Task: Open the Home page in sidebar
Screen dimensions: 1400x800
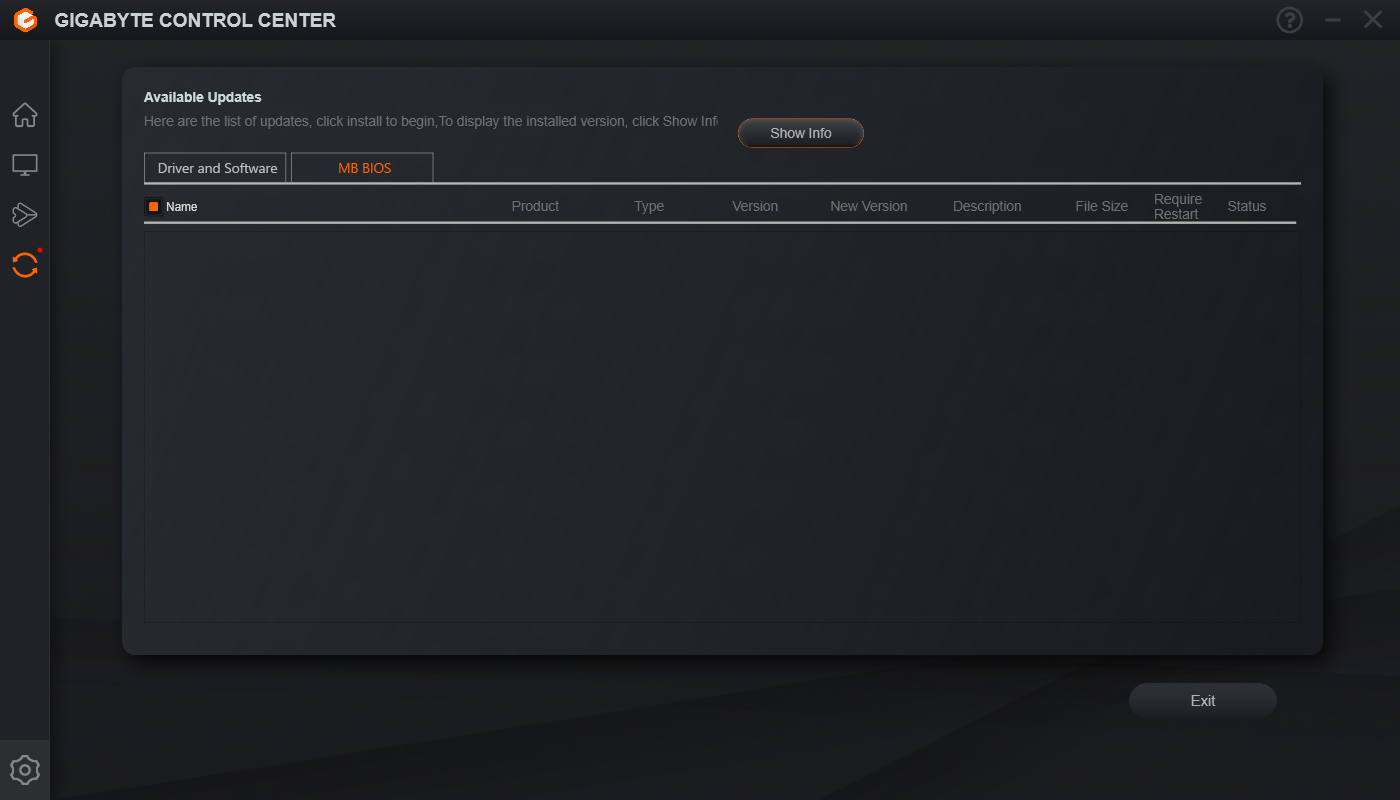Action: [25, 115]
